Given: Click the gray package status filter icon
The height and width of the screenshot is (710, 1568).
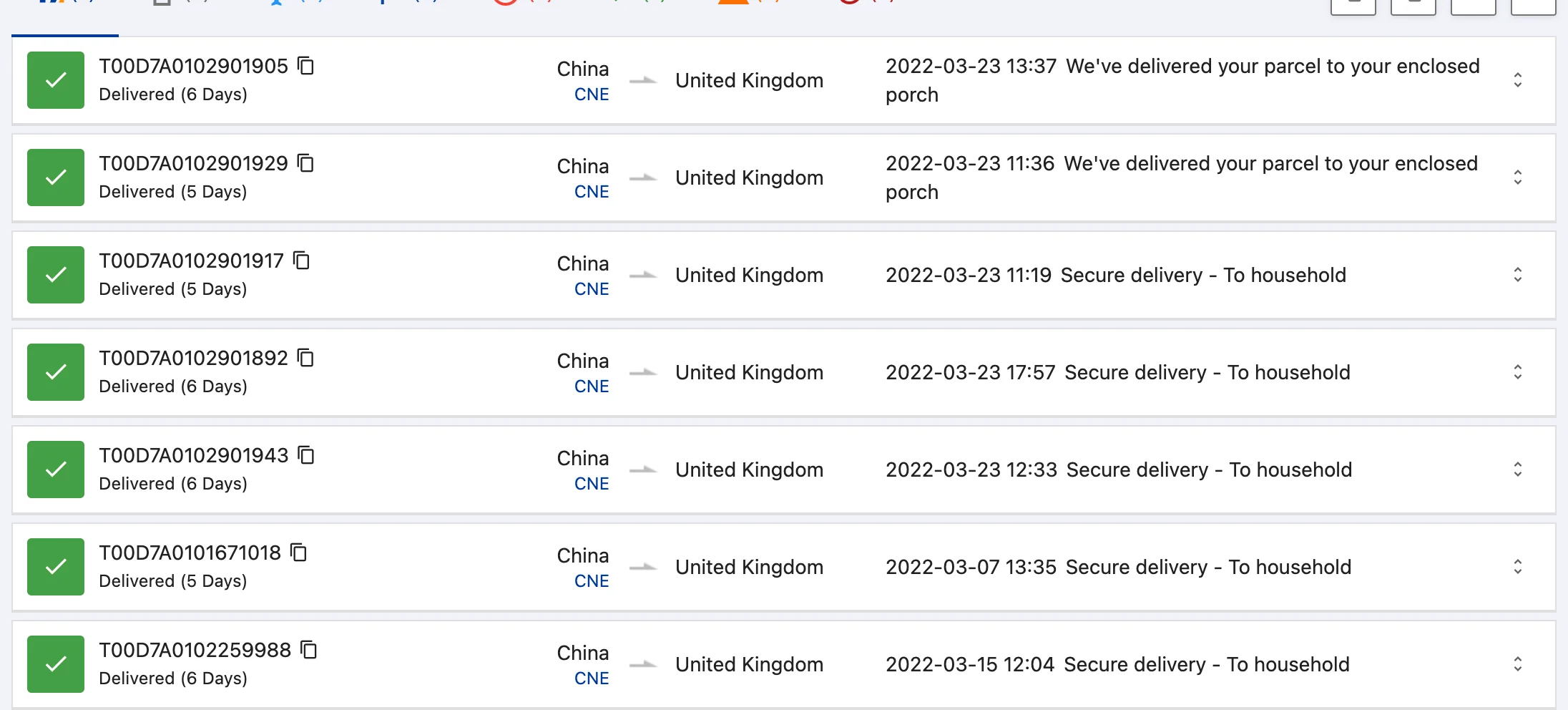Looking at the screenshot, I should pos(161,4).
